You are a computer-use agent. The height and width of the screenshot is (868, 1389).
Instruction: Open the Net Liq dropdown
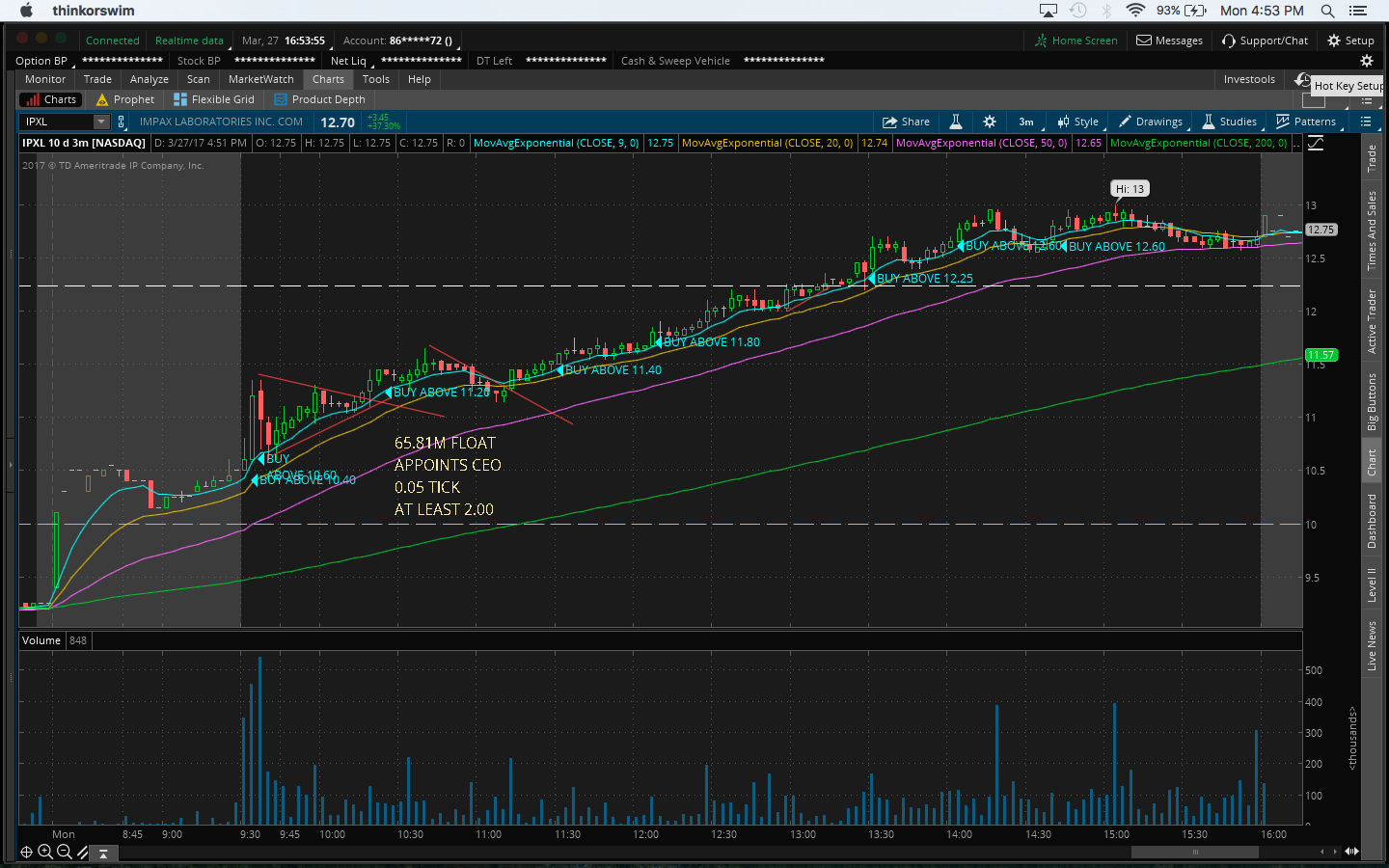click(x=350, y=61)
